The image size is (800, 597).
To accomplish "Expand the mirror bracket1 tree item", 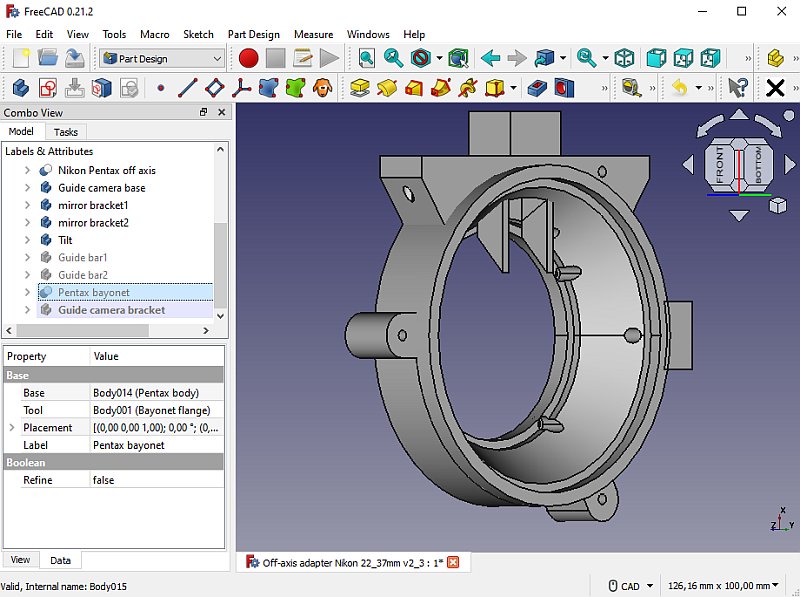I will point(28,205).
